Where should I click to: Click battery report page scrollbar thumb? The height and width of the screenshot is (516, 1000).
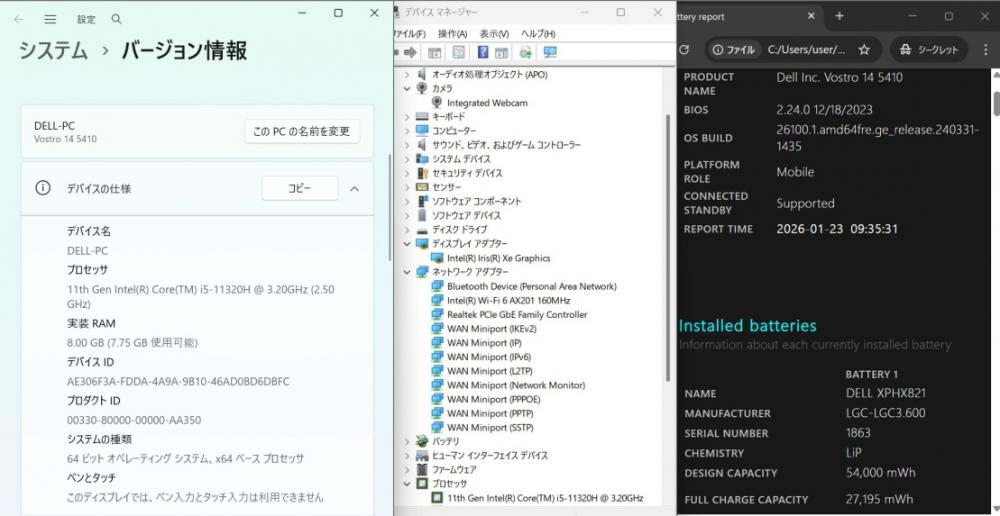(x=996, y=103)
